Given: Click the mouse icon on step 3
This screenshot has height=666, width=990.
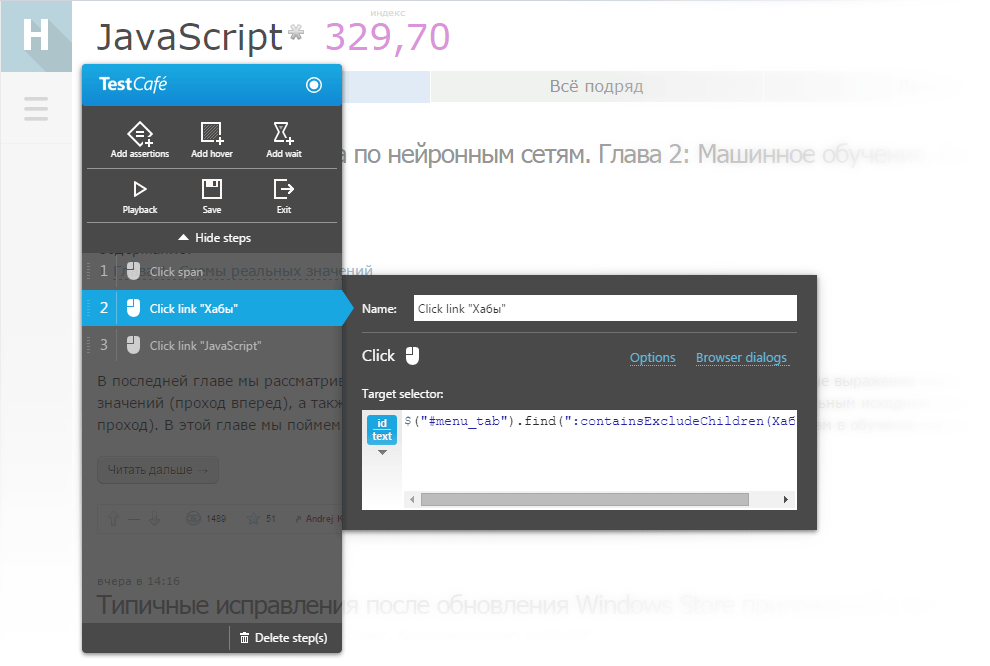Looking at the screenshot, I should point(133,345).
